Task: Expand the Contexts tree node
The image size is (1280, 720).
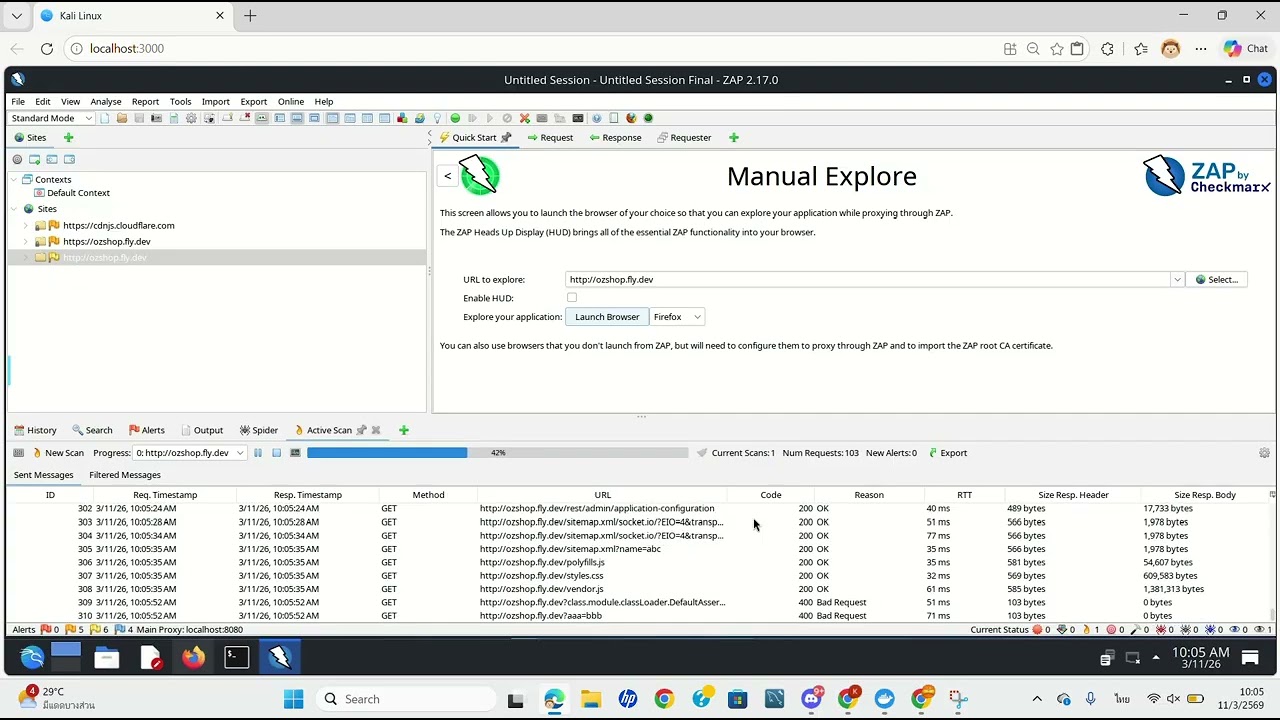Action: point(15,180)
